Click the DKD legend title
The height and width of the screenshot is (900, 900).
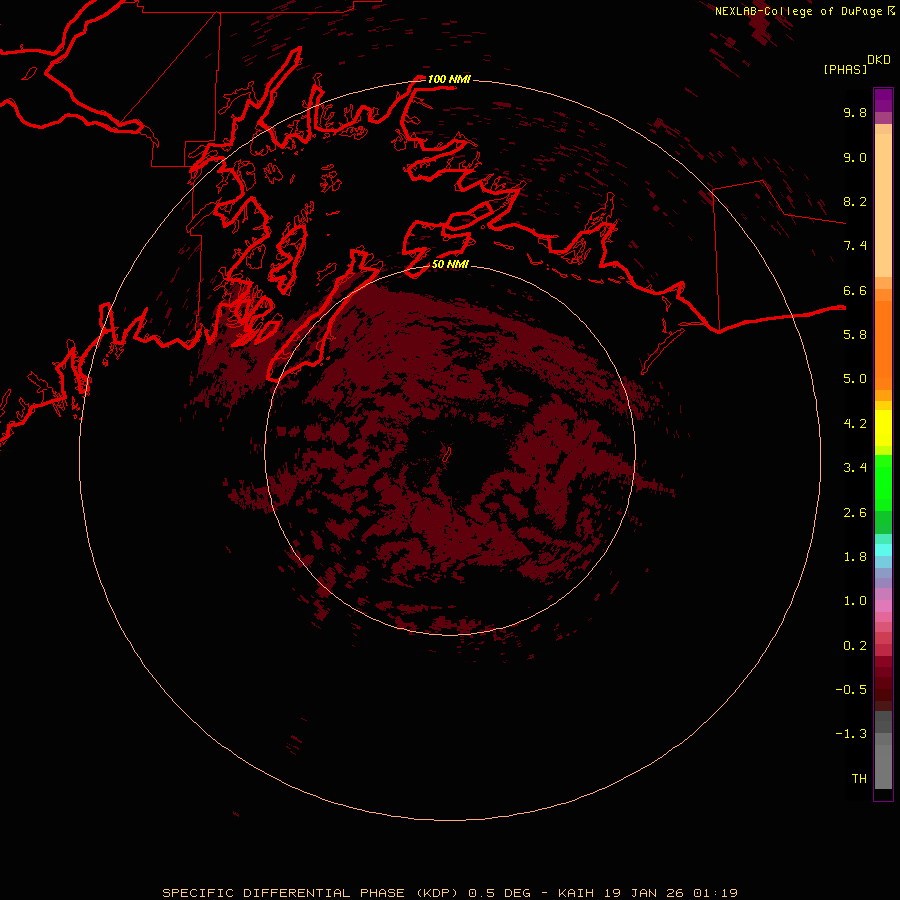click(879, 60)
